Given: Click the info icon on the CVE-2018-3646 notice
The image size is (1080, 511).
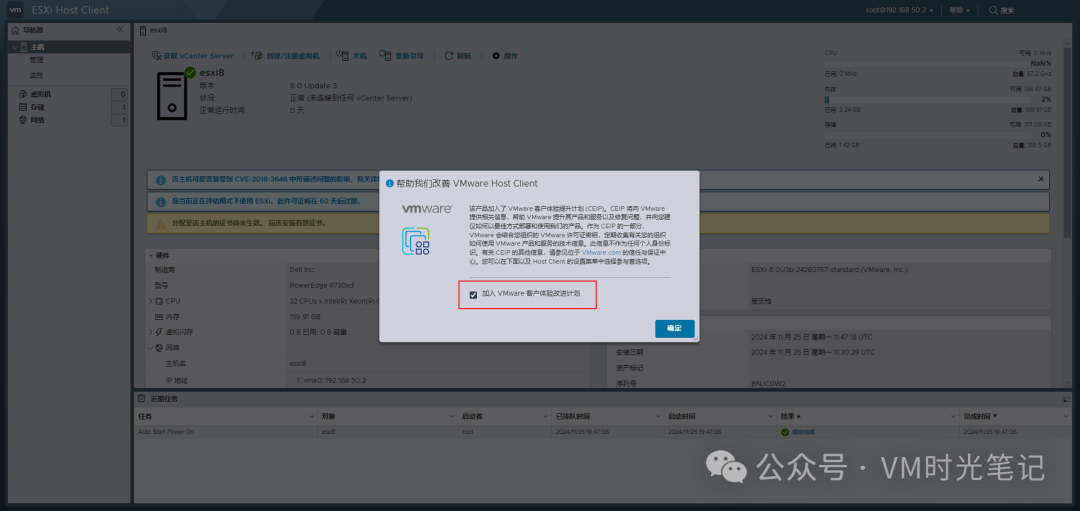Looking at the screenshot, I should [x=160, y=180].
